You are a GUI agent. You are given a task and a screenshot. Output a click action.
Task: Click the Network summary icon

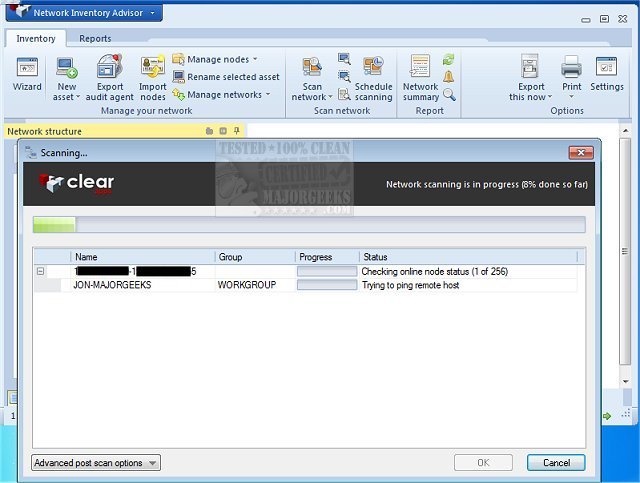[420, 66]
